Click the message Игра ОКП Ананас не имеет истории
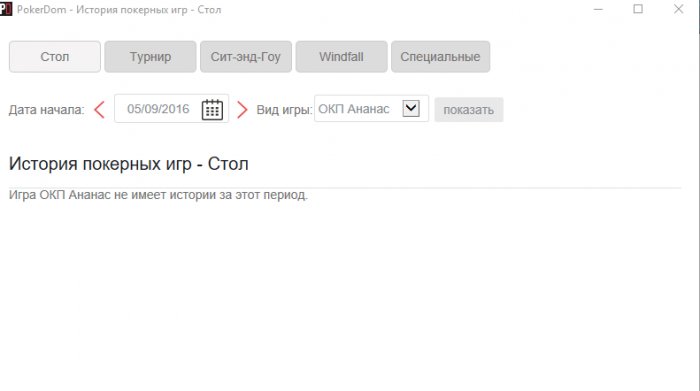The height and width of the screenshot is (391, 700). tap(158, 195)
